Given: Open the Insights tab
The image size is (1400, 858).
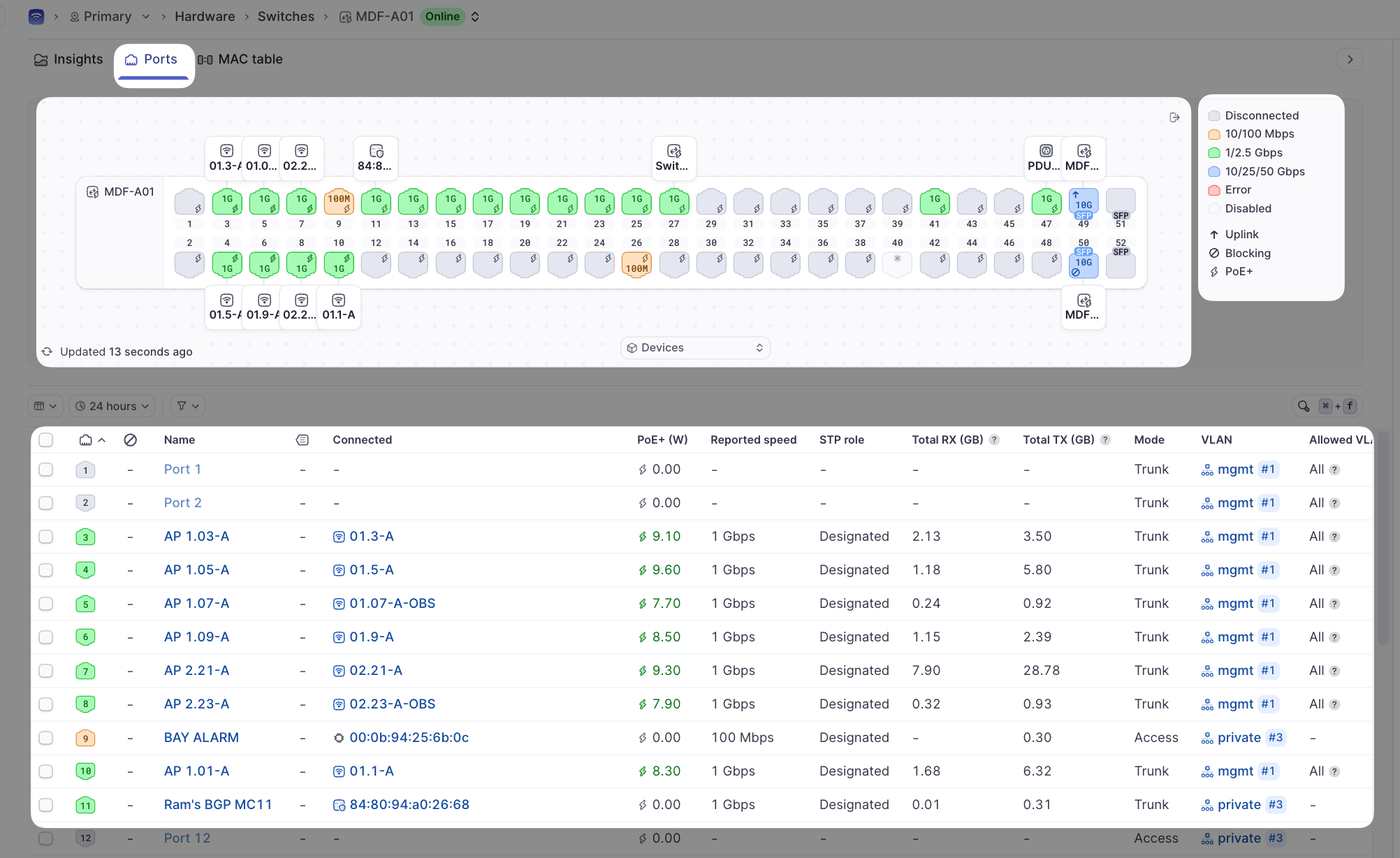Looking at the screenshot, I should pyautogui.click(x=68, y=59).
